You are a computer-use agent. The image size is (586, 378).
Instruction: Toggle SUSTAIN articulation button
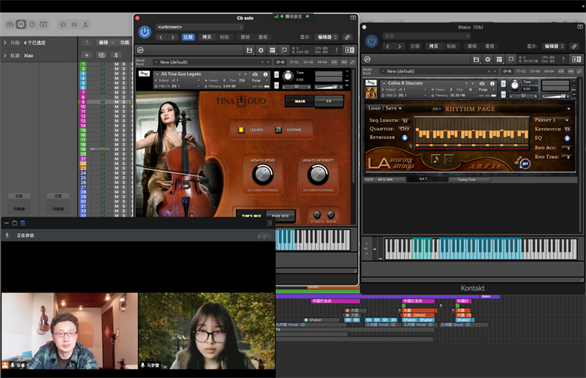click(x=278, y=130)
